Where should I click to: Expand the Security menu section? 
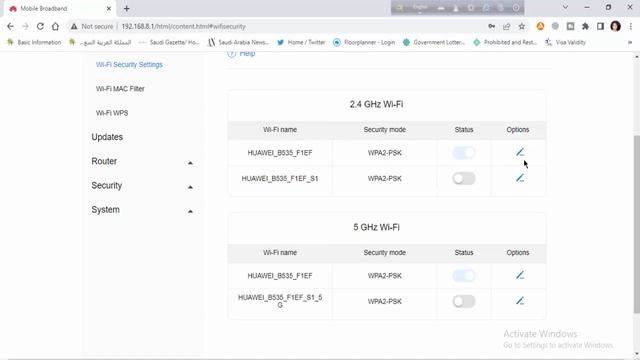(142, 186)
